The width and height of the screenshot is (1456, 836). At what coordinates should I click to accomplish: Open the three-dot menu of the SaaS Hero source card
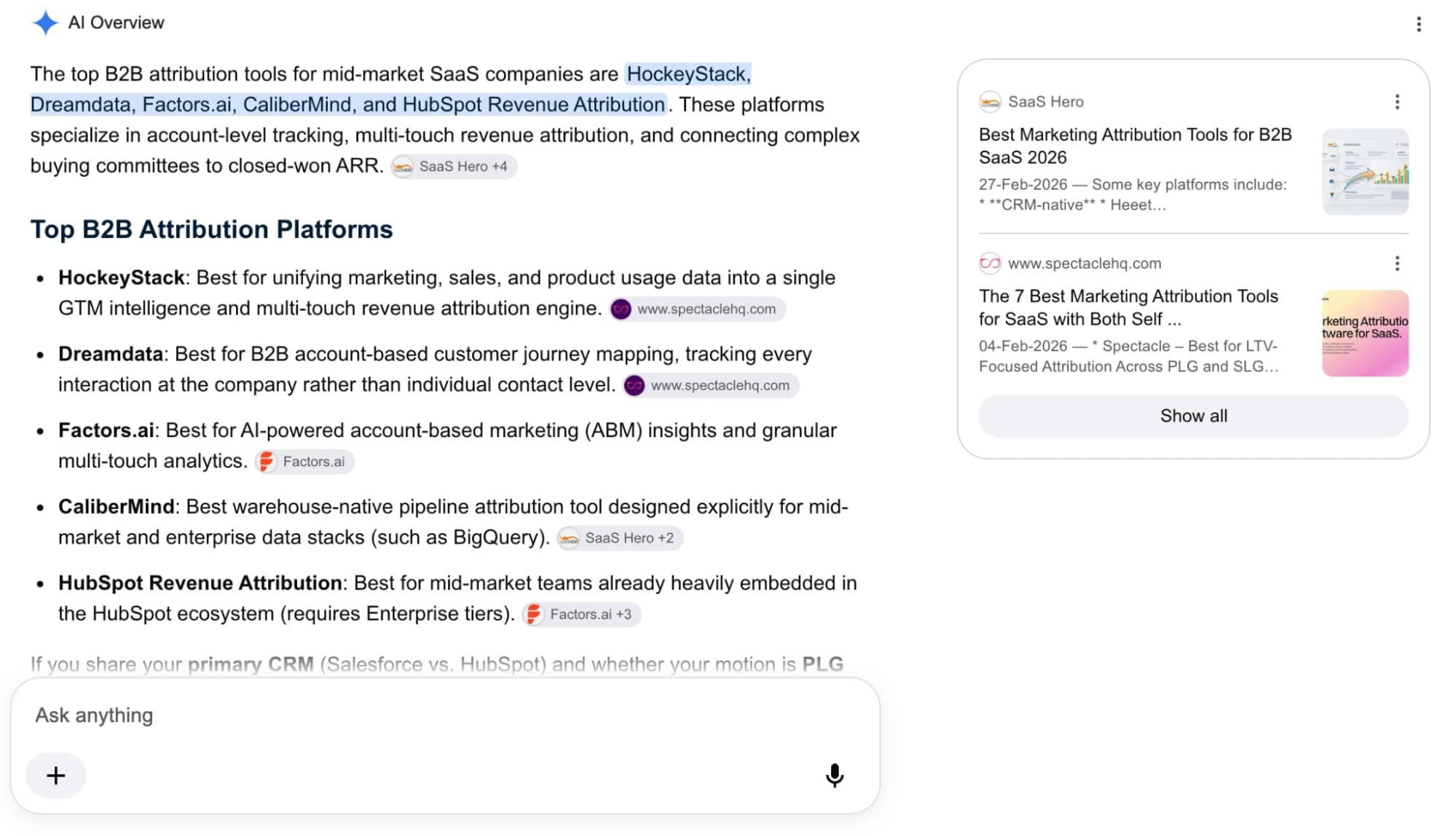point(1396,102)
